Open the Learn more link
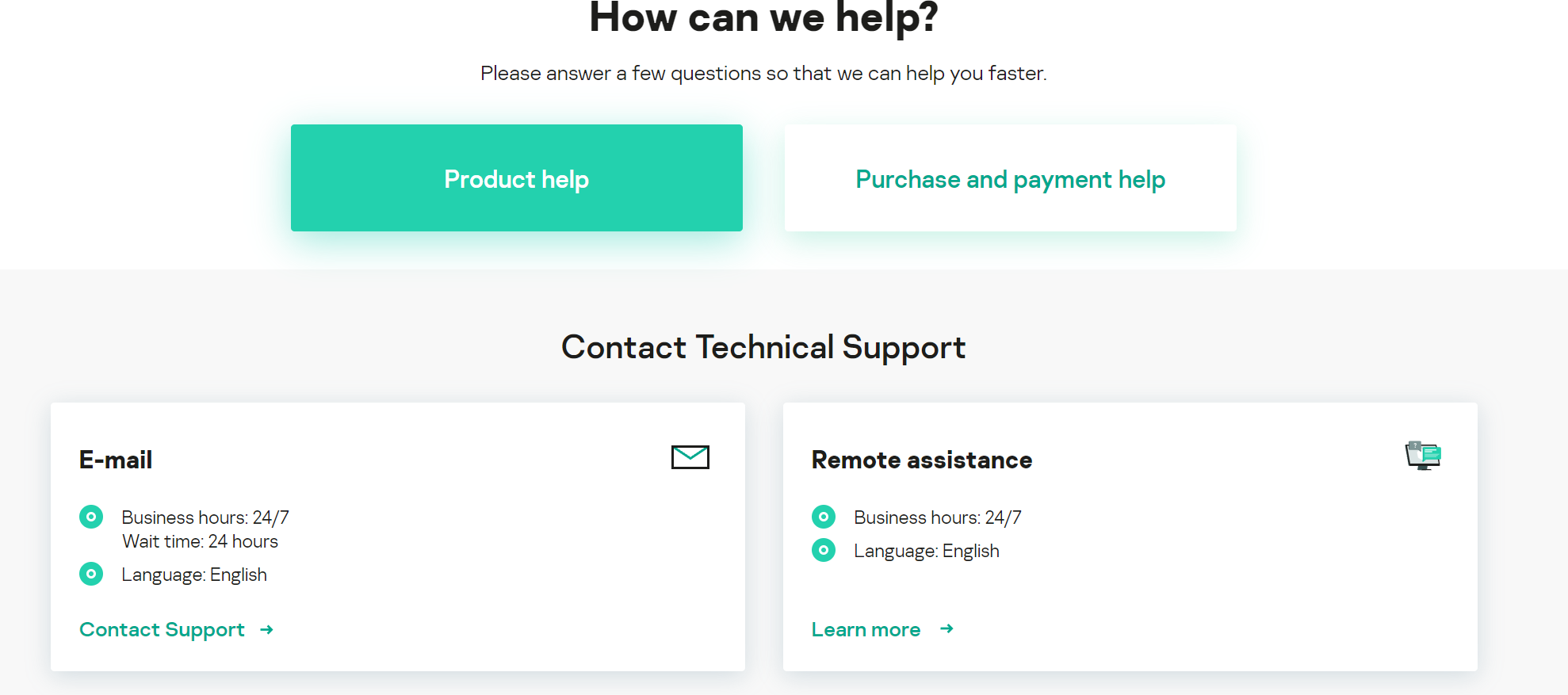Screen dimensions: 1568x695 [x=866, y=629]
